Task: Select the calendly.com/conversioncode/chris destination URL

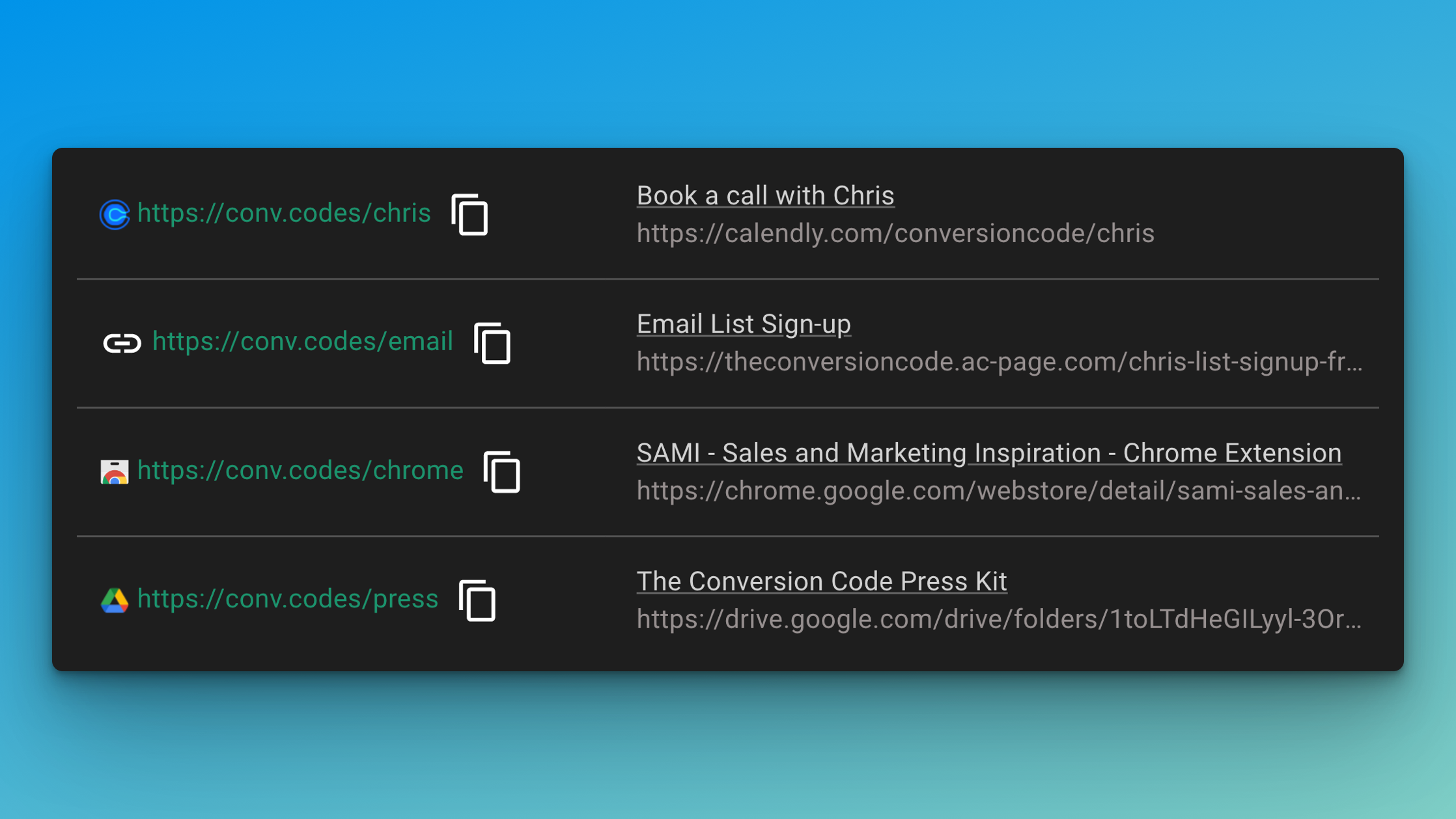Action: coord(895,233)
